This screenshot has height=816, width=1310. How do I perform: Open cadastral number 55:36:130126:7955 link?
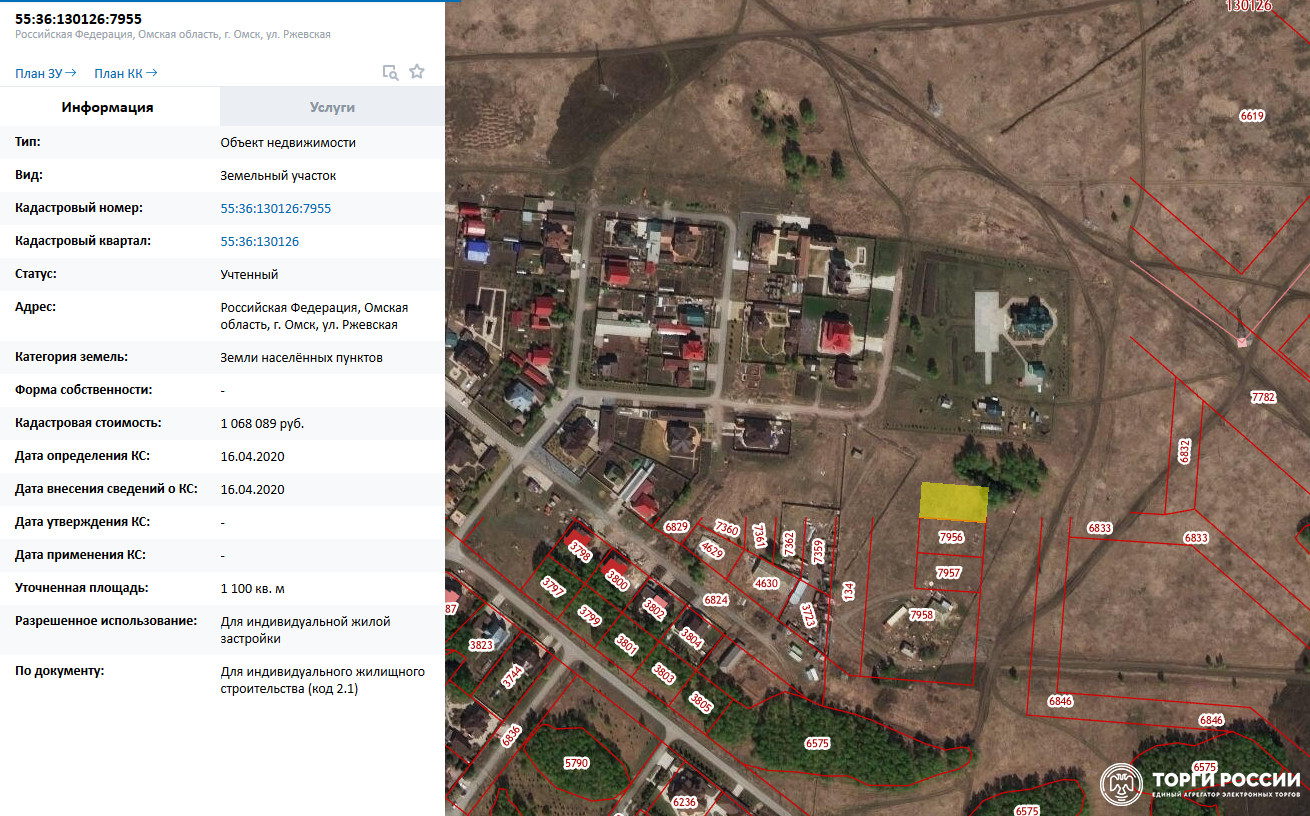click(275, 209)
